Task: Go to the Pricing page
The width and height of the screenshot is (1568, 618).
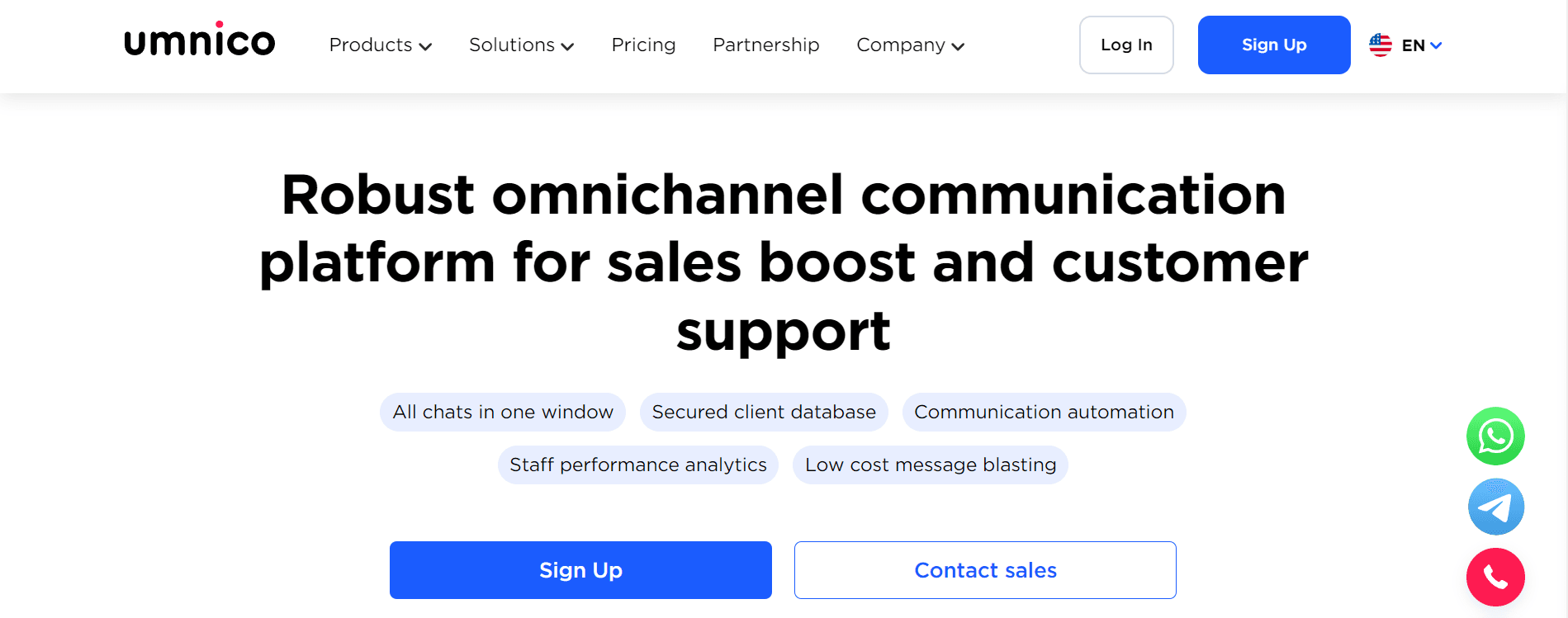Action: [643, 45]
